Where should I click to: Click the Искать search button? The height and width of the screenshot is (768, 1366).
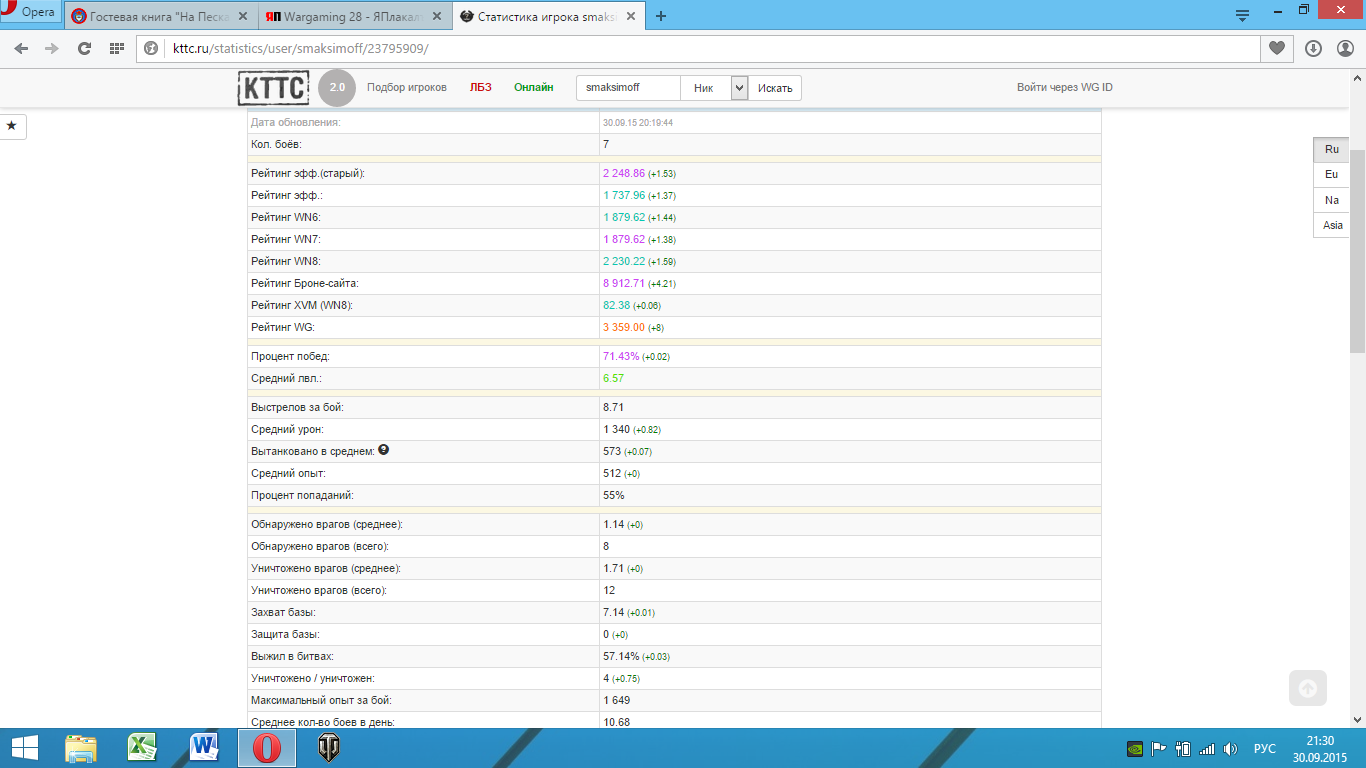click(775, 88)
